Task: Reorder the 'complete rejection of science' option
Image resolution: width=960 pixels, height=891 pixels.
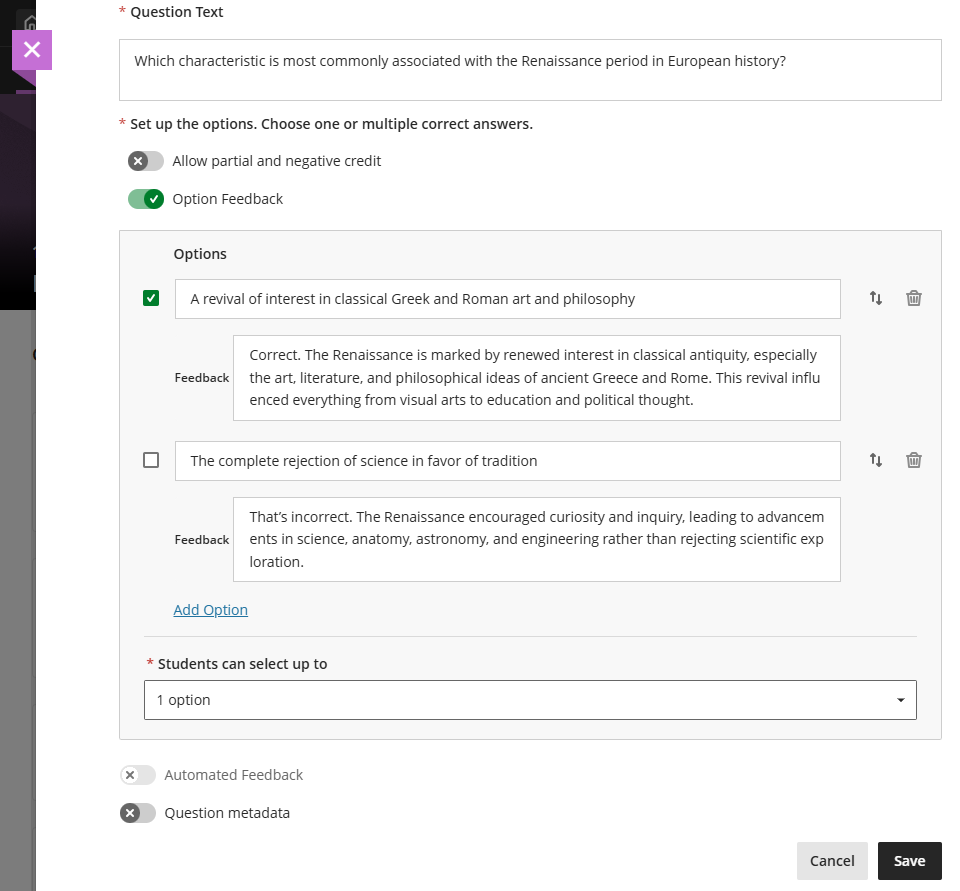Action: (876, 460)
